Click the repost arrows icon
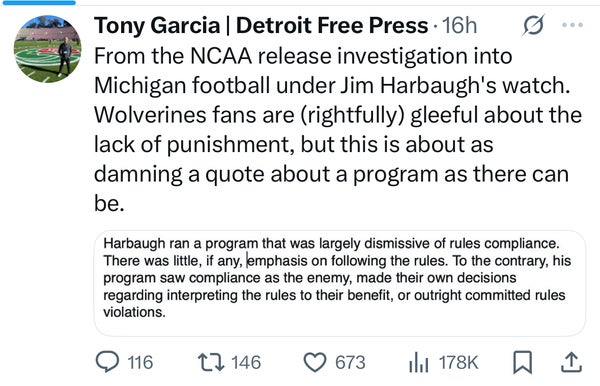600x386 pixels. (x=211, y=362)
